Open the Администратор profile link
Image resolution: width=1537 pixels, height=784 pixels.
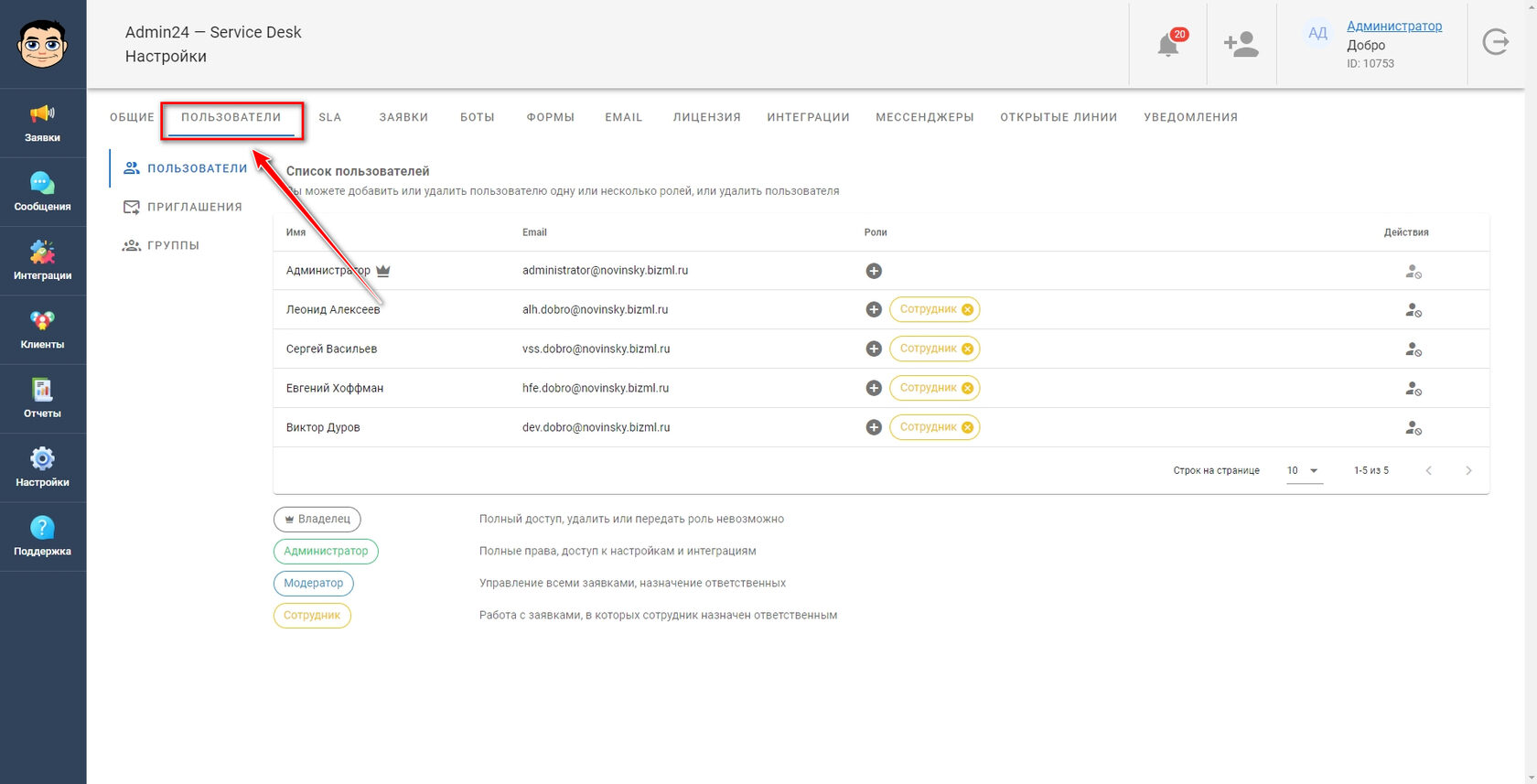(1394, 26)
